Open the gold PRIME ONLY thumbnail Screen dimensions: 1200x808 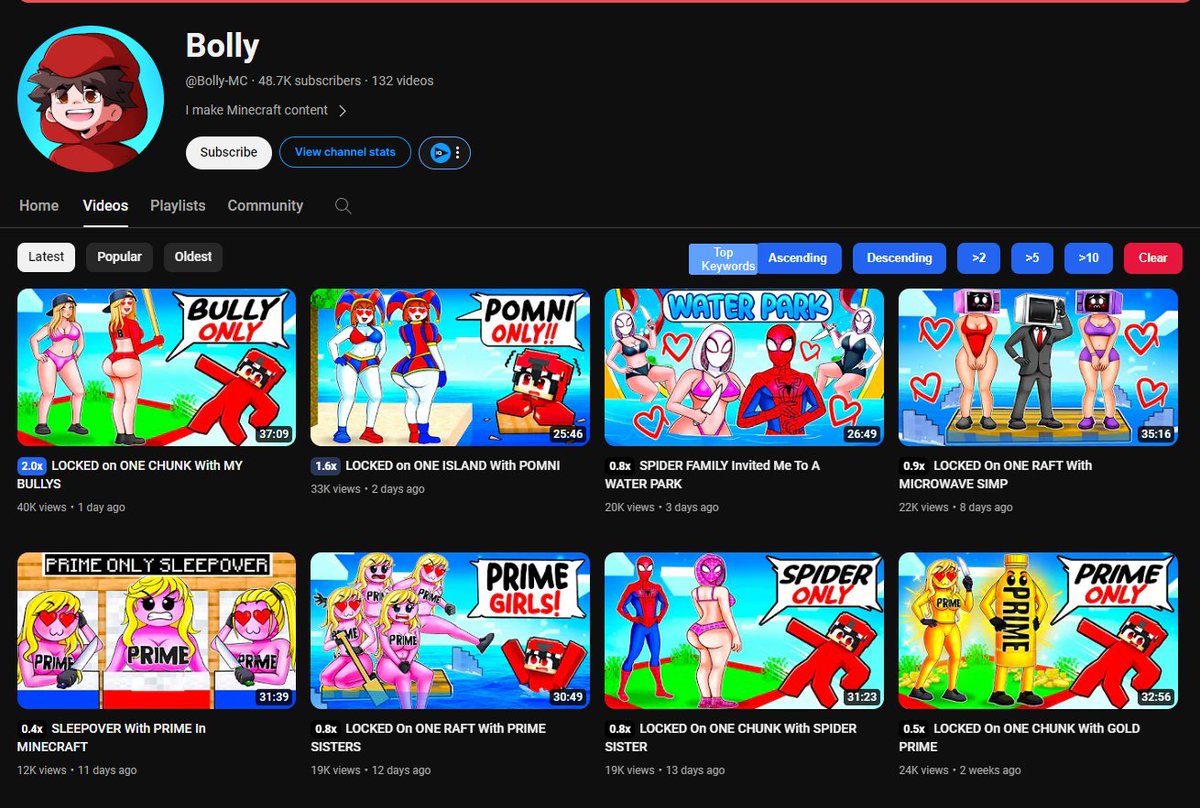tap(1038, 631)
